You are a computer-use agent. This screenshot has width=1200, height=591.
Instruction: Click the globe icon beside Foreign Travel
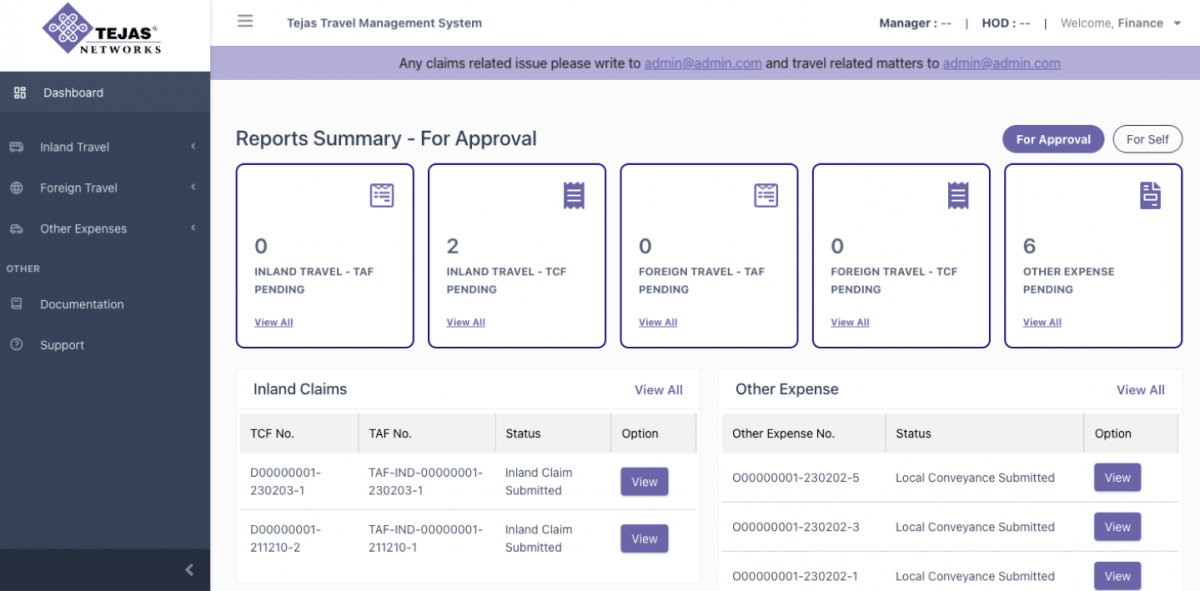click(x=17, y=187)
